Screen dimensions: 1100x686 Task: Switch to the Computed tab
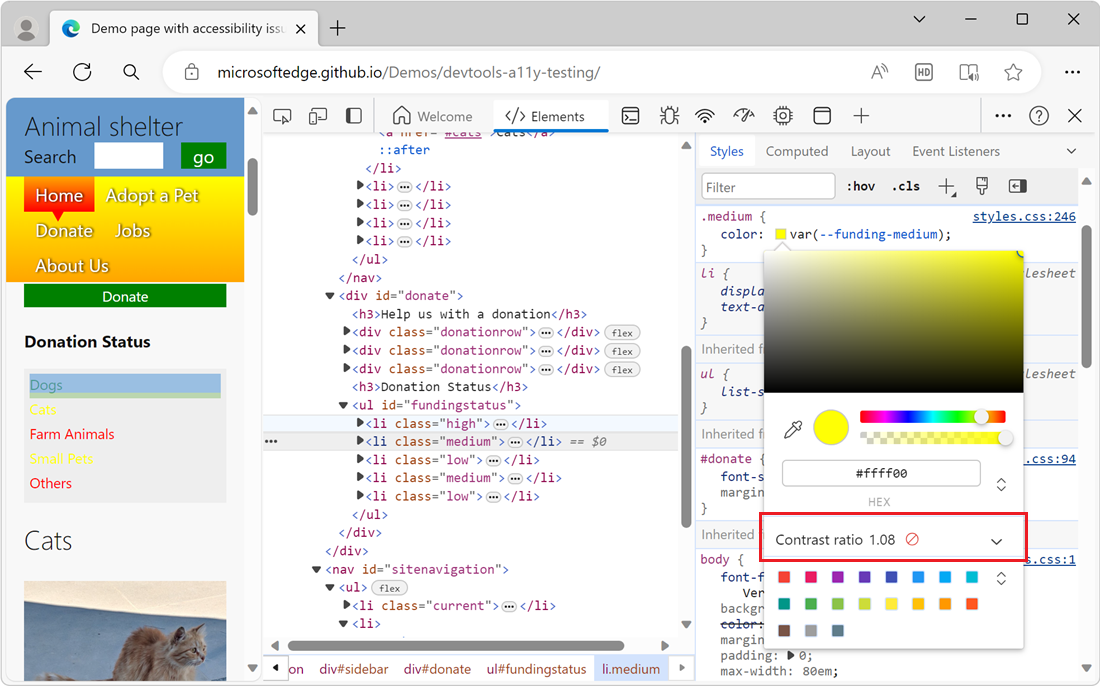tap(797, 151)
